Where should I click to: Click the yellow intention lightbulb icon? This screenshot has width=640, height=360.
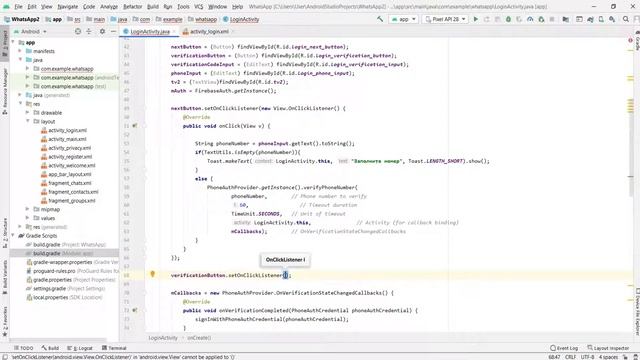(x=152, y=274)
